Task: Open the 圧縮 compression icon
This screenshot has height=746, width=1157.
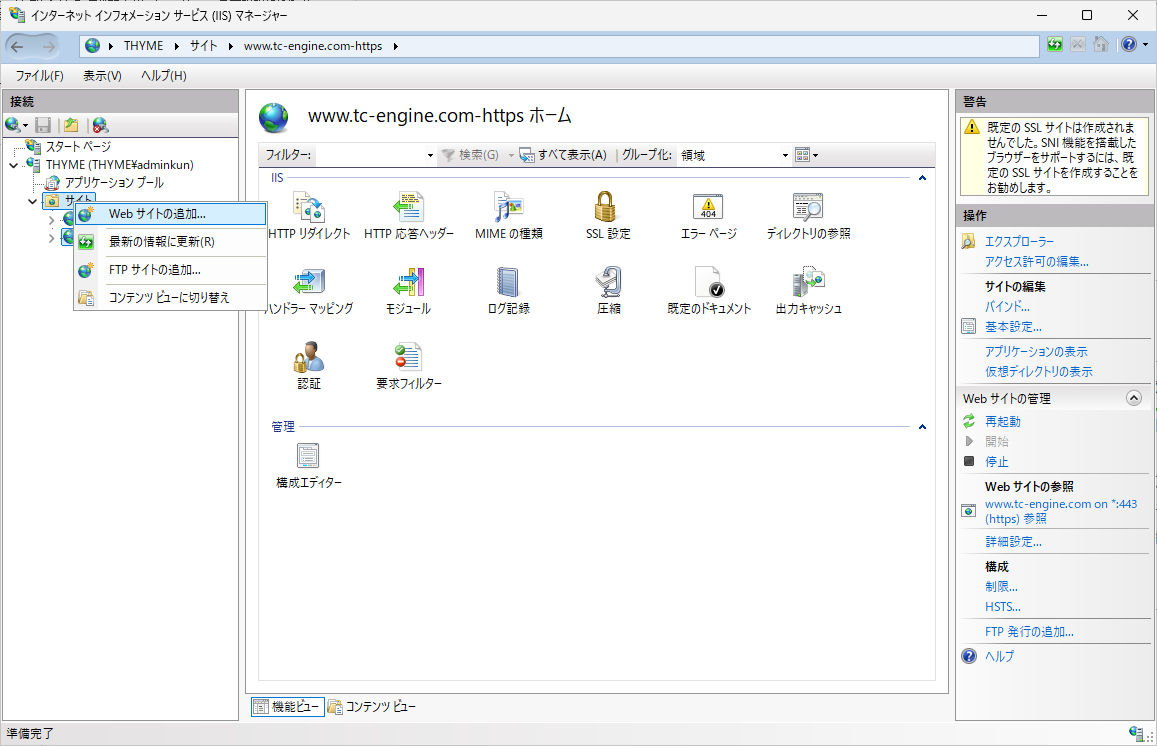Action: coord(608,282)
